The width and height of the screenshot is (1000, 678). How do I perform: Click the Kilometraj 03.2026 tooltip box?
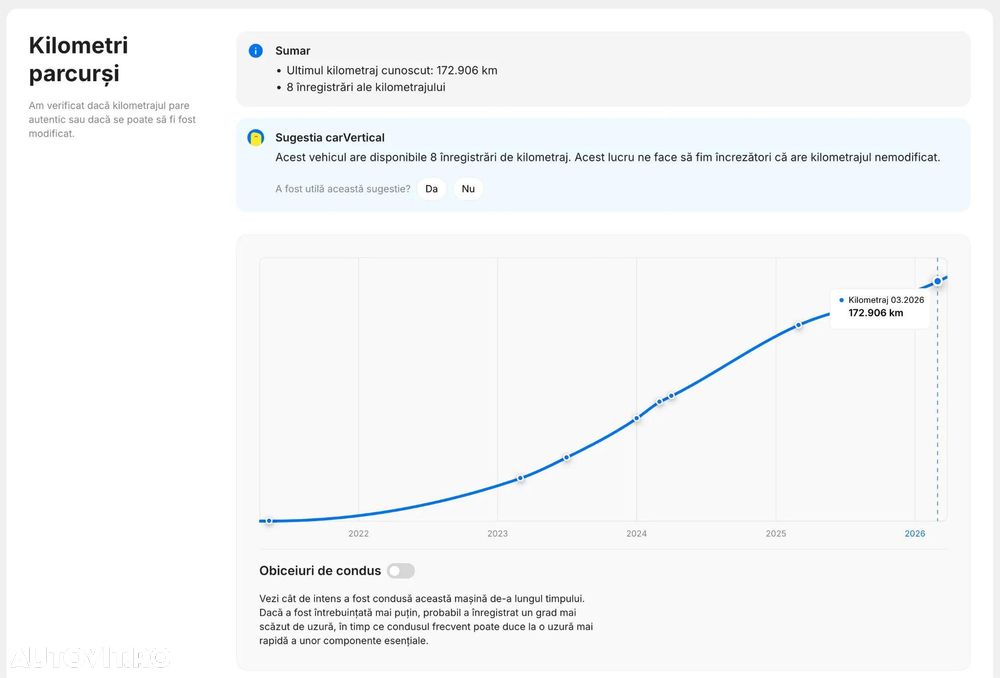[880, 307]
